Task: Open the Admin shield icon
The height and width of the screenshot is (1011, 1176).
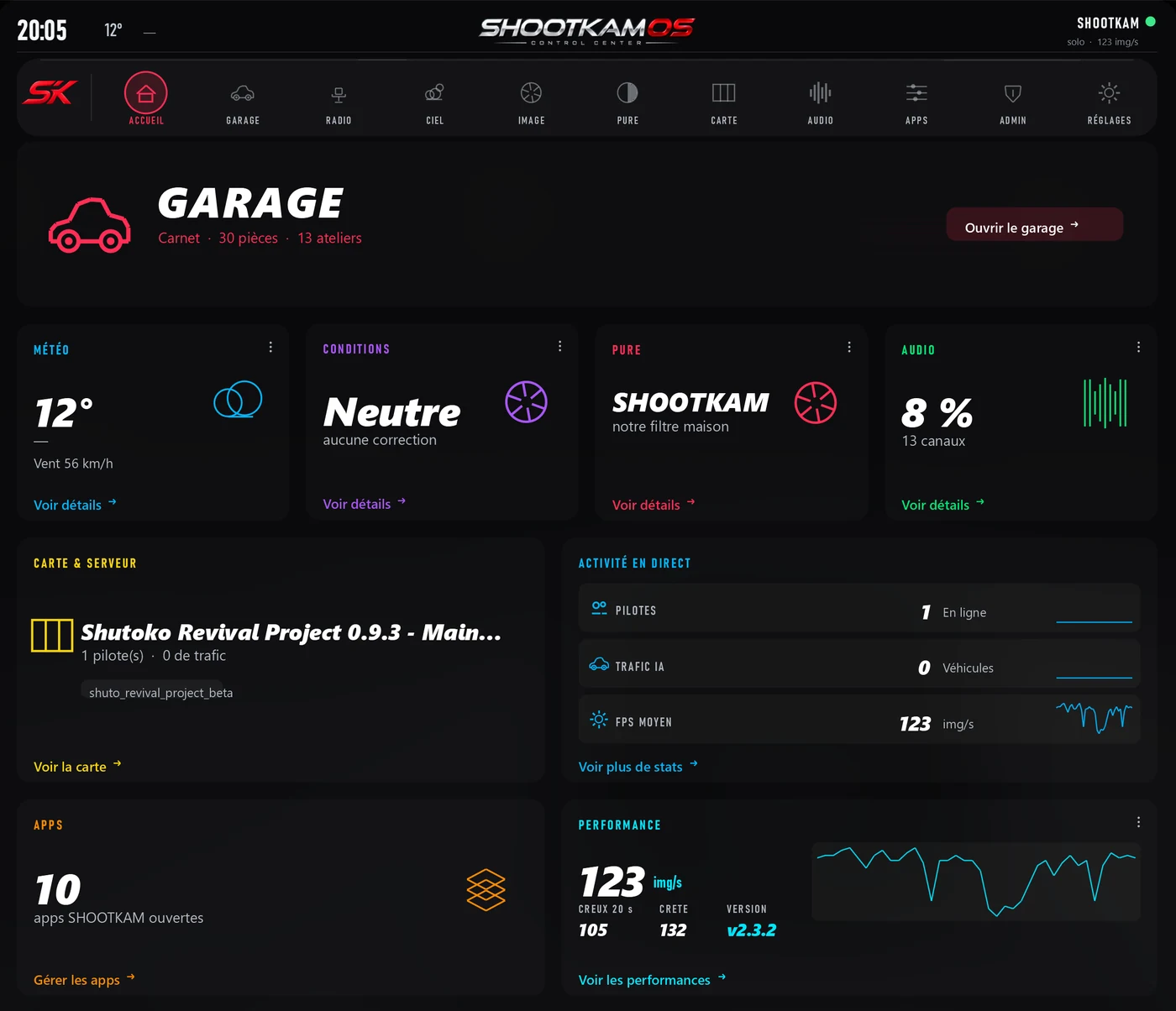Action: click(x=1013, y=99)
